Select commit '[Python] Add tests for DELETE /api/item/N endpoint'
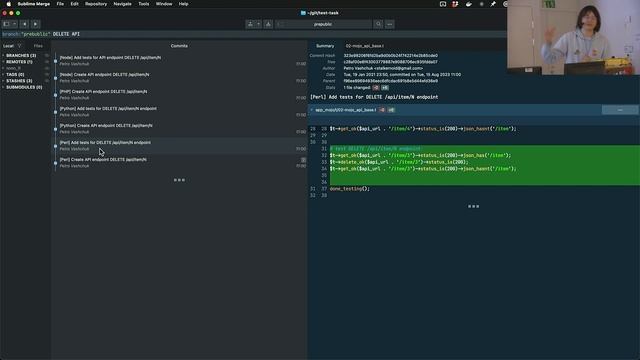640x360 pixels. point(180,111)
